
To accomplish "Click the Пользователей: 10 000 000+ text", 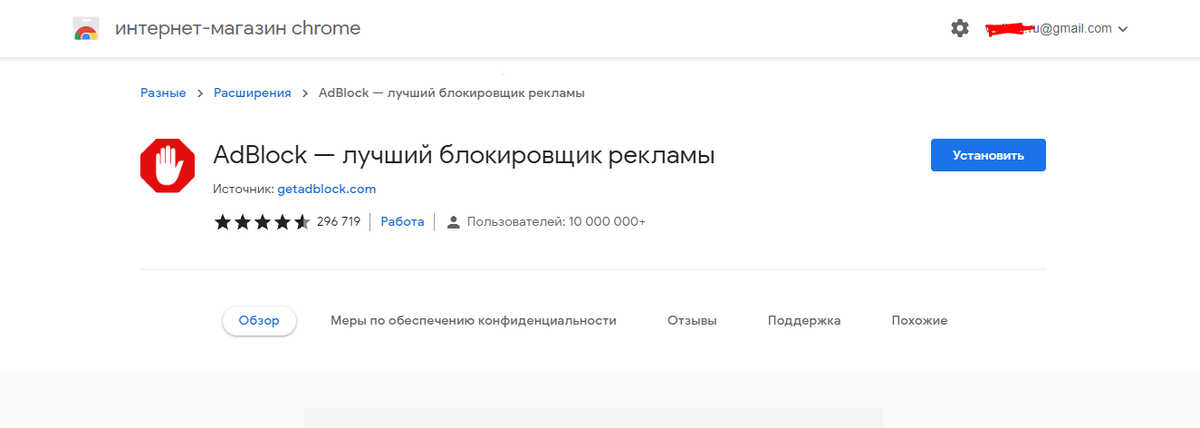I will coord(556,222).
